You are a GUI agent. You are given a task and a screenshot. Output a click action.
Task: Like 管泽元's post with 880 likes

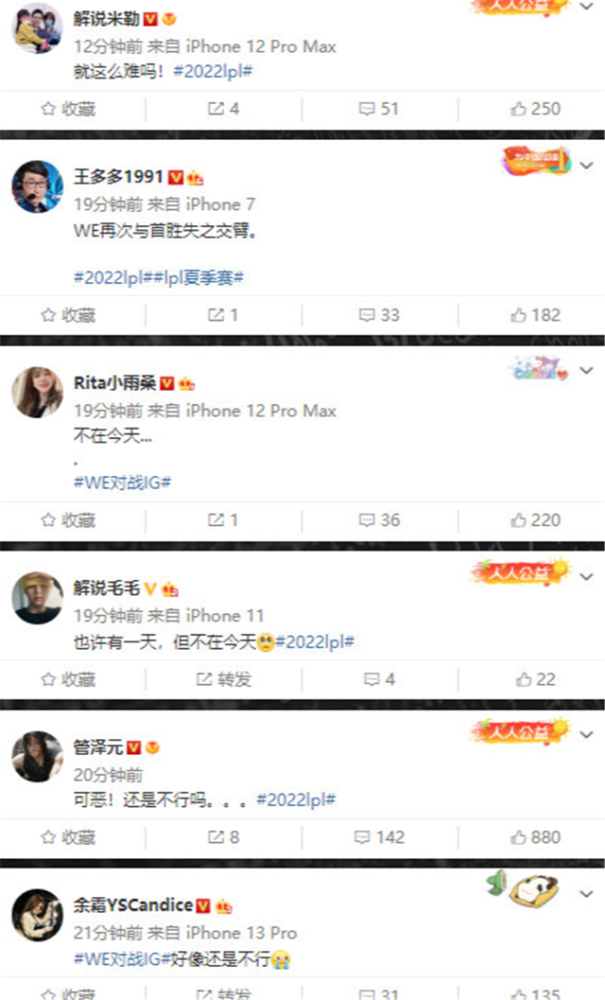[x=536, y=837]
